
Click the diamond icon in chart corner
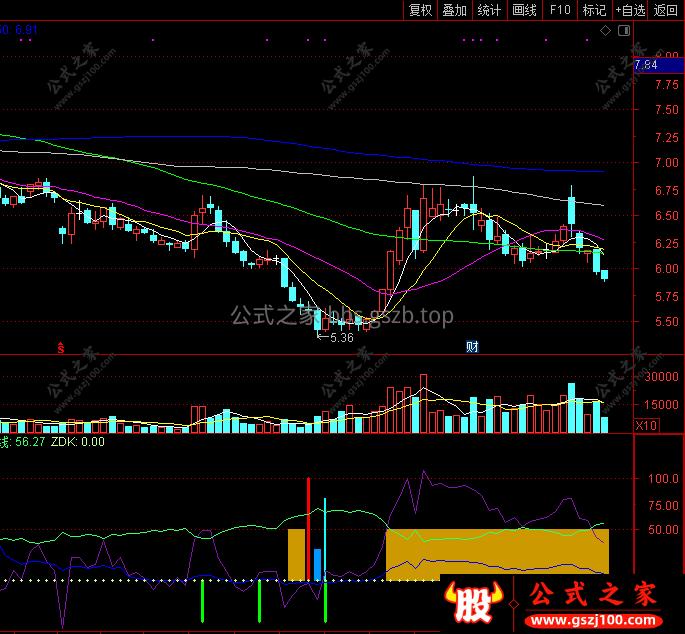[x=605, y=31]
